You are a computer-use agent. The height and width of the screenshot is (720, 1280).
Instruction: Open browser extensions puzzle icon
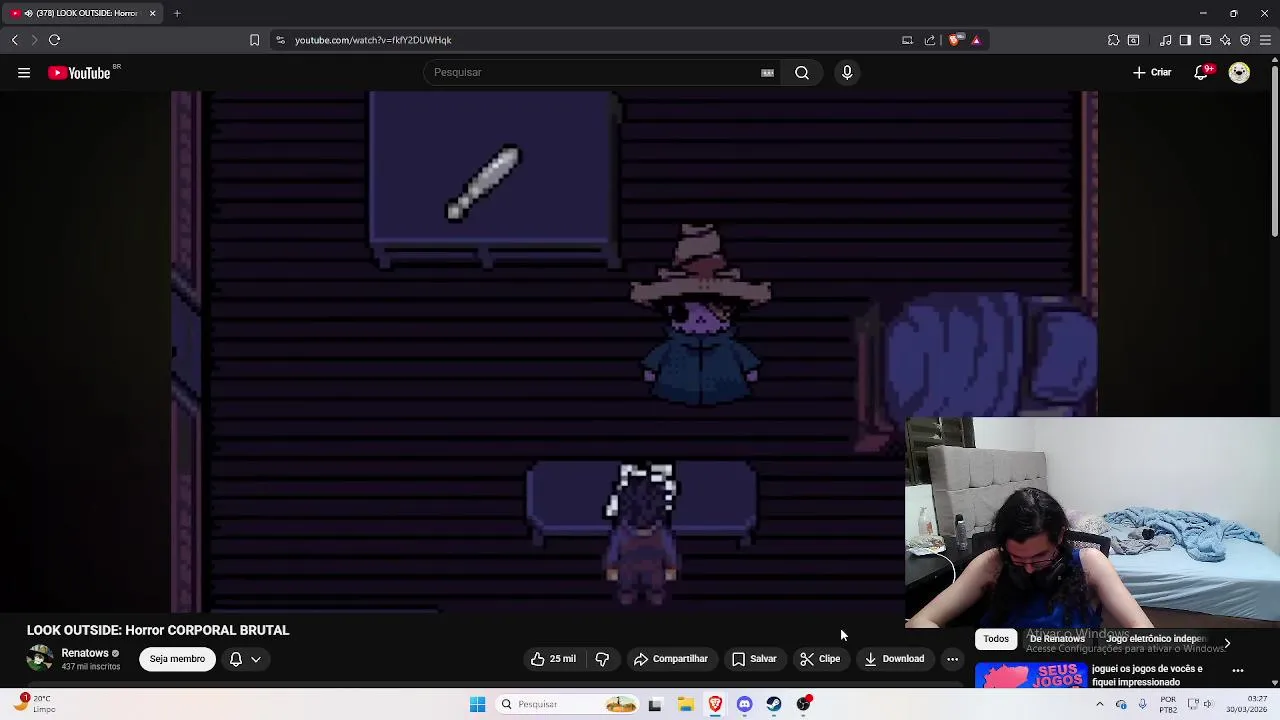(1113, 40)
